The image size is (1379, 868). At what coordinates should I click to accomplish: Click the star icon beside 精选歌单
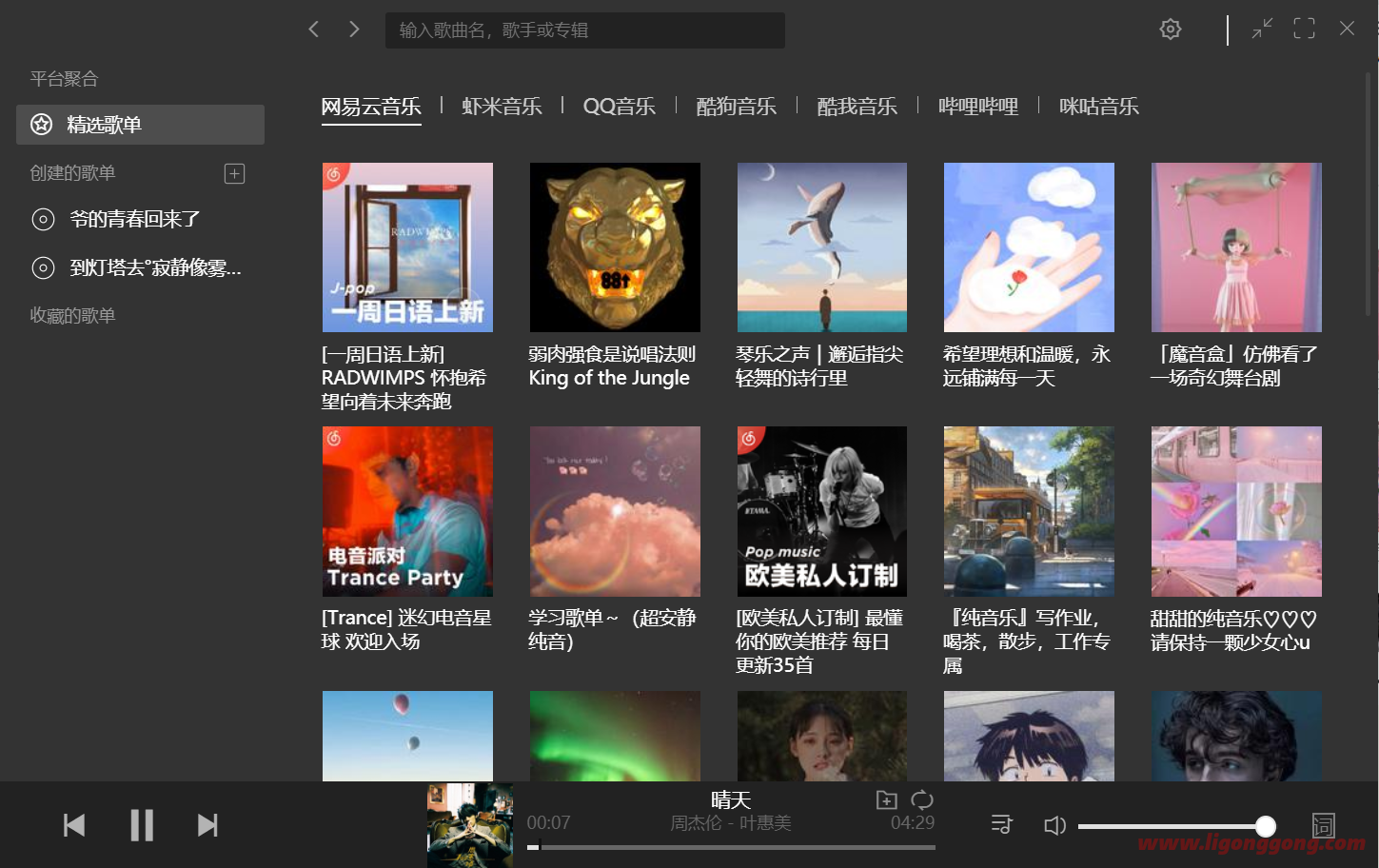41,125
